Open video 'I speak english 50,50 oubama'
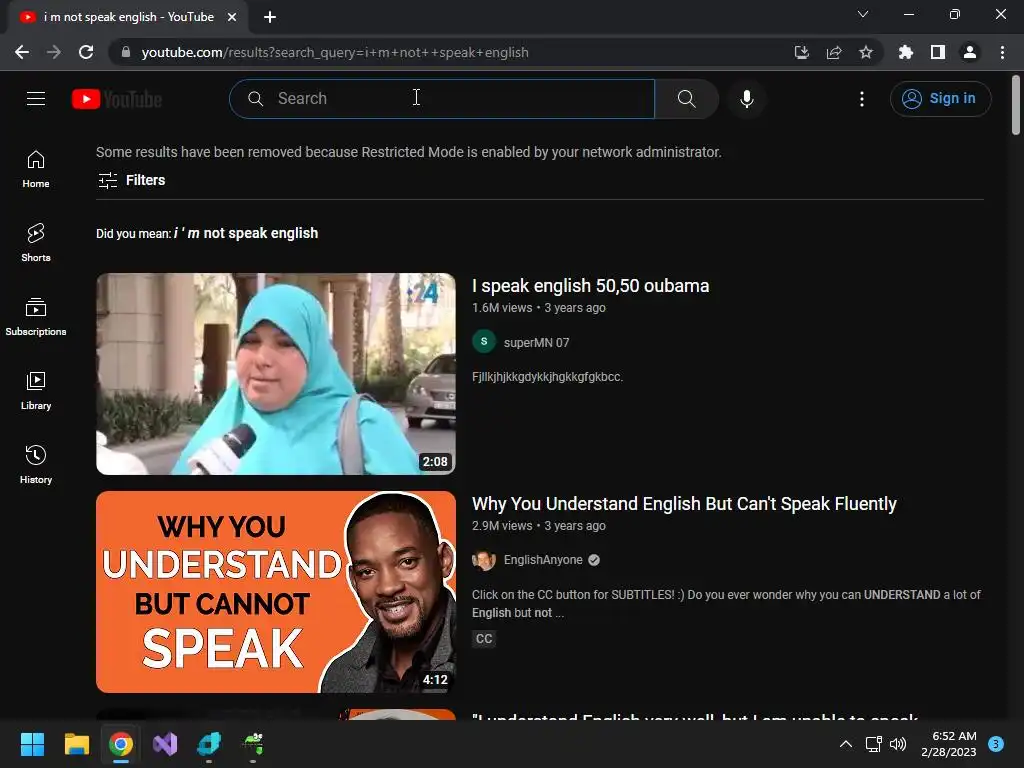This screenshot has width=1024, height=768. click(590, 285)
